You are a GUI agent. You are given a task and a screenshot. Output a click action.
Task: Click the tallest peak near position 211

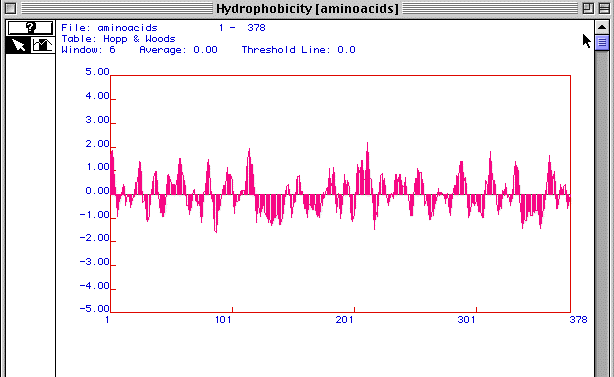click(367, 168)
